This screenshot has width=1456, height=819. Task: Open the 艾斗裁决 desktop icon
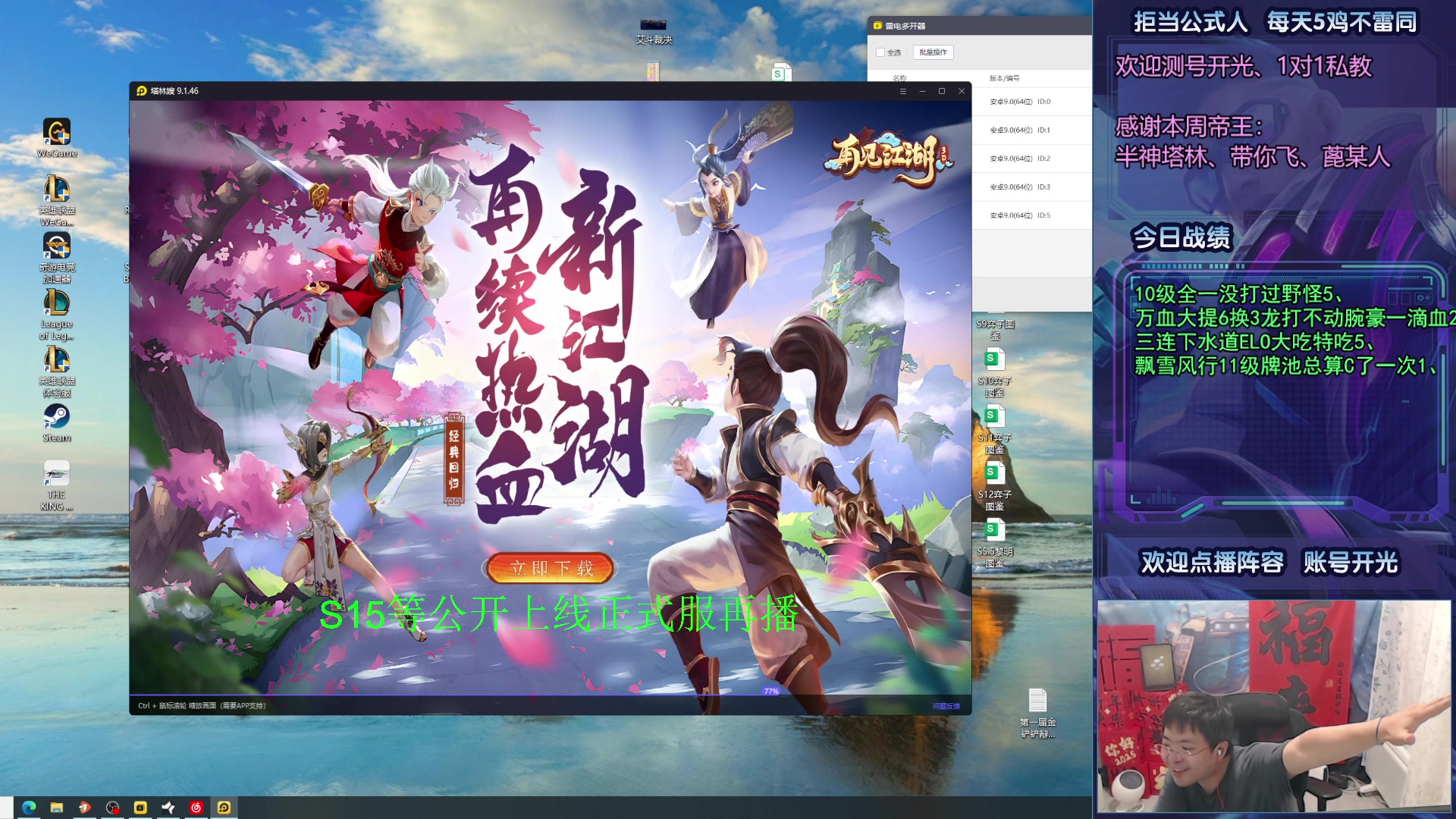point(654,32)
